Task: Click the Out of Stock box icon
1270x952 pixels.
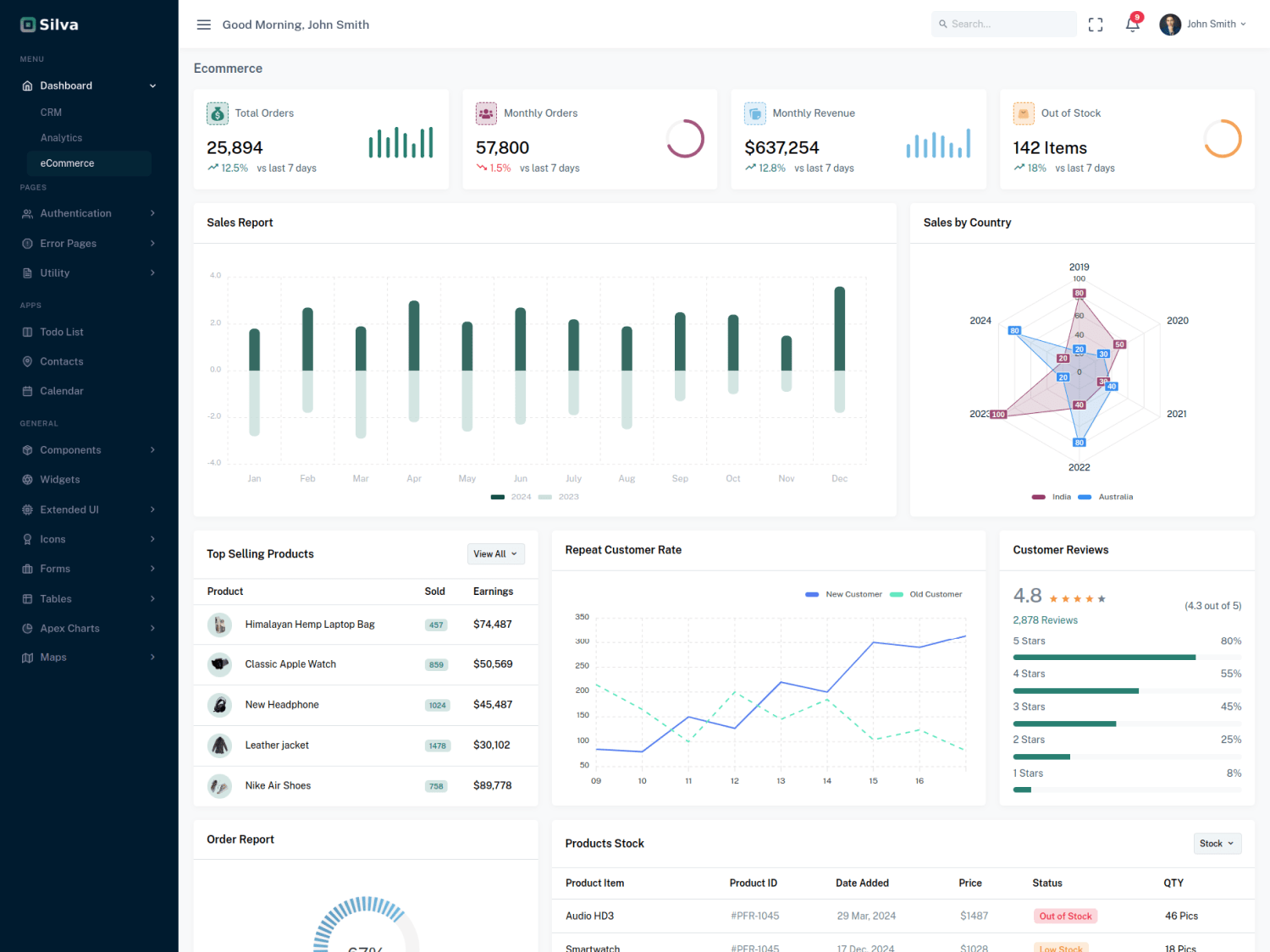Action: tap(1024, 113)
